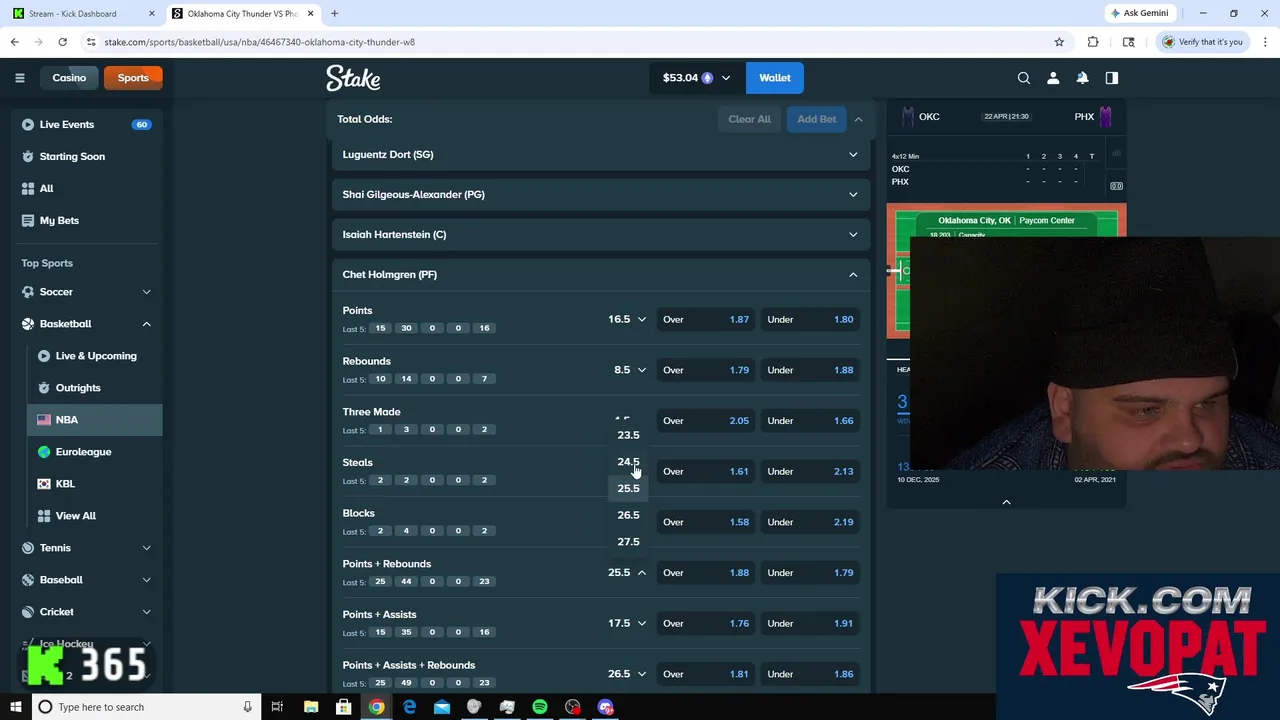
Task: Switch to the Casino tab
Action: 69,78
